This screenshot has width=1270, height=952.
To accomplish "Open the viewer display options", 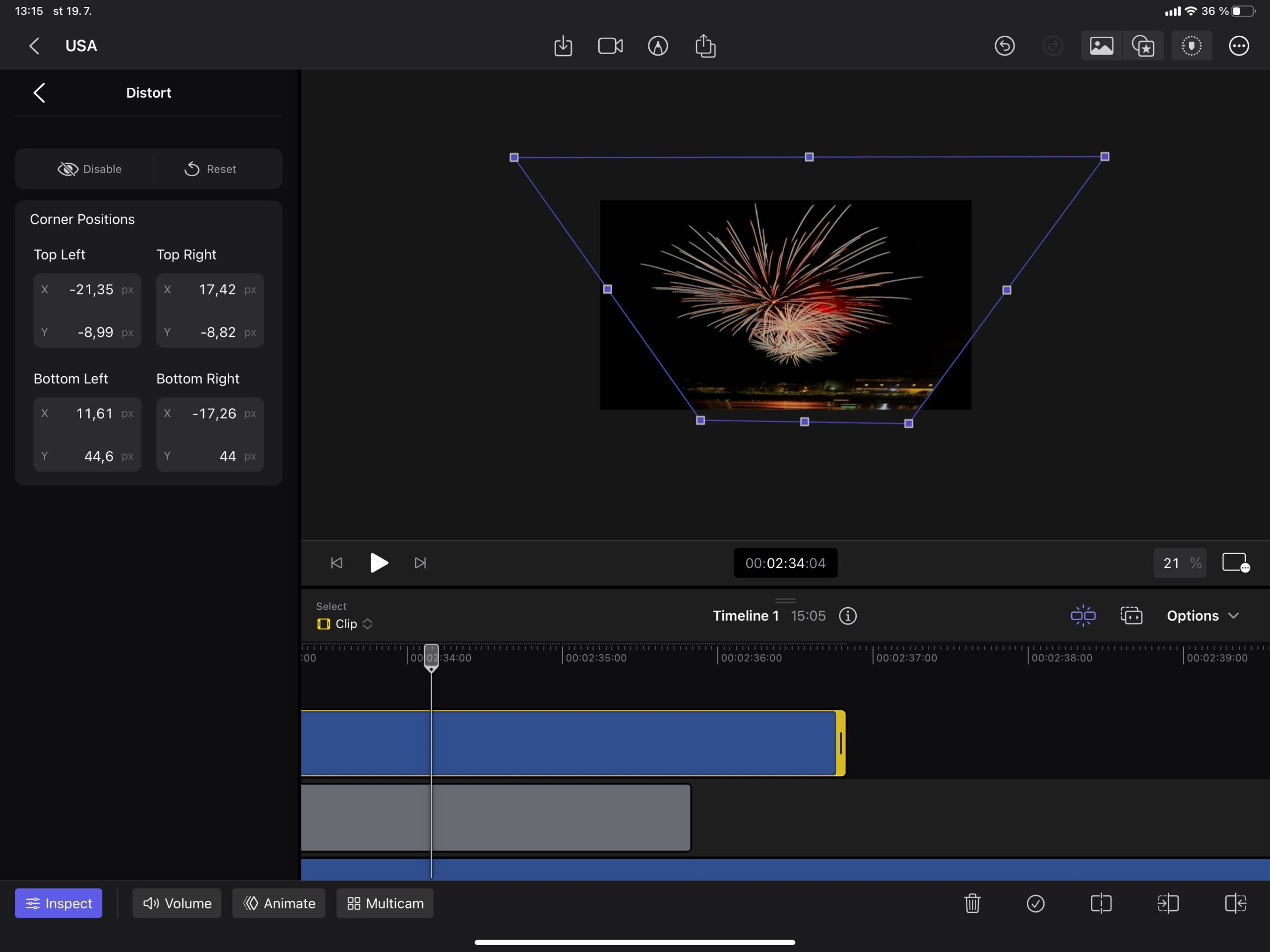I will coord(1236,563).
